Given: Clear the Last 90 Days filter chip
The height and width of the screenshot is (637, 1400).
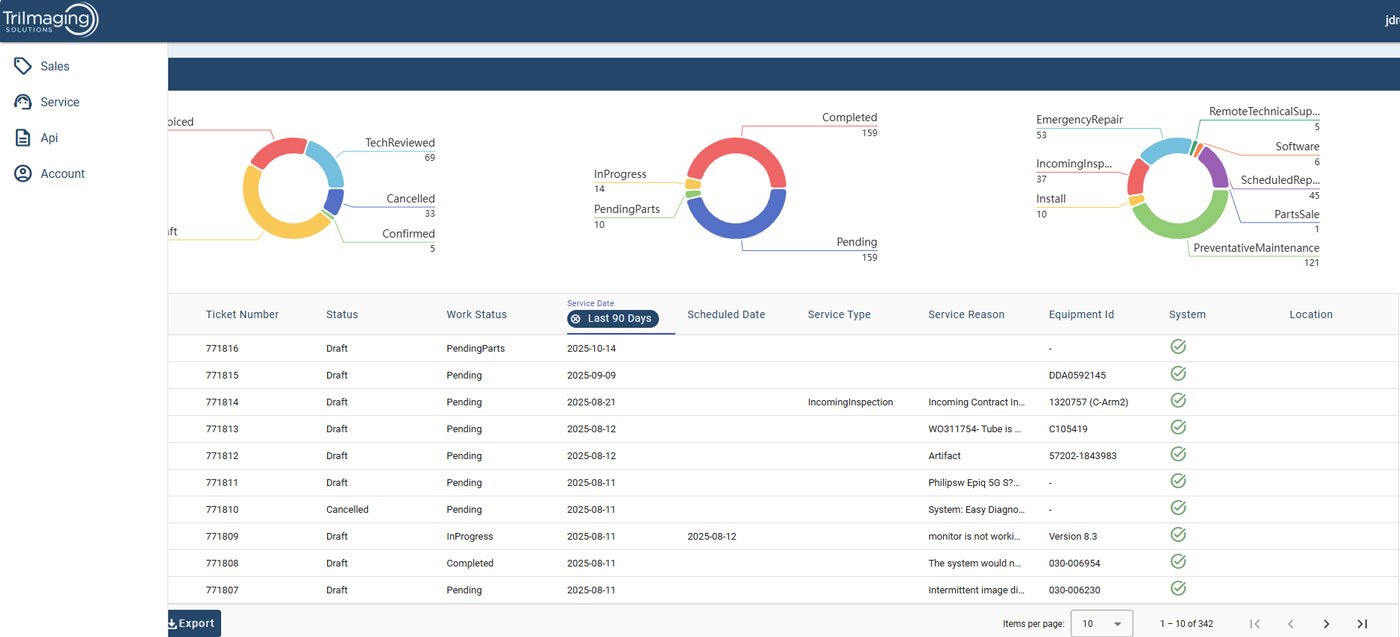Looking at the screenshot, I should 576,319.
